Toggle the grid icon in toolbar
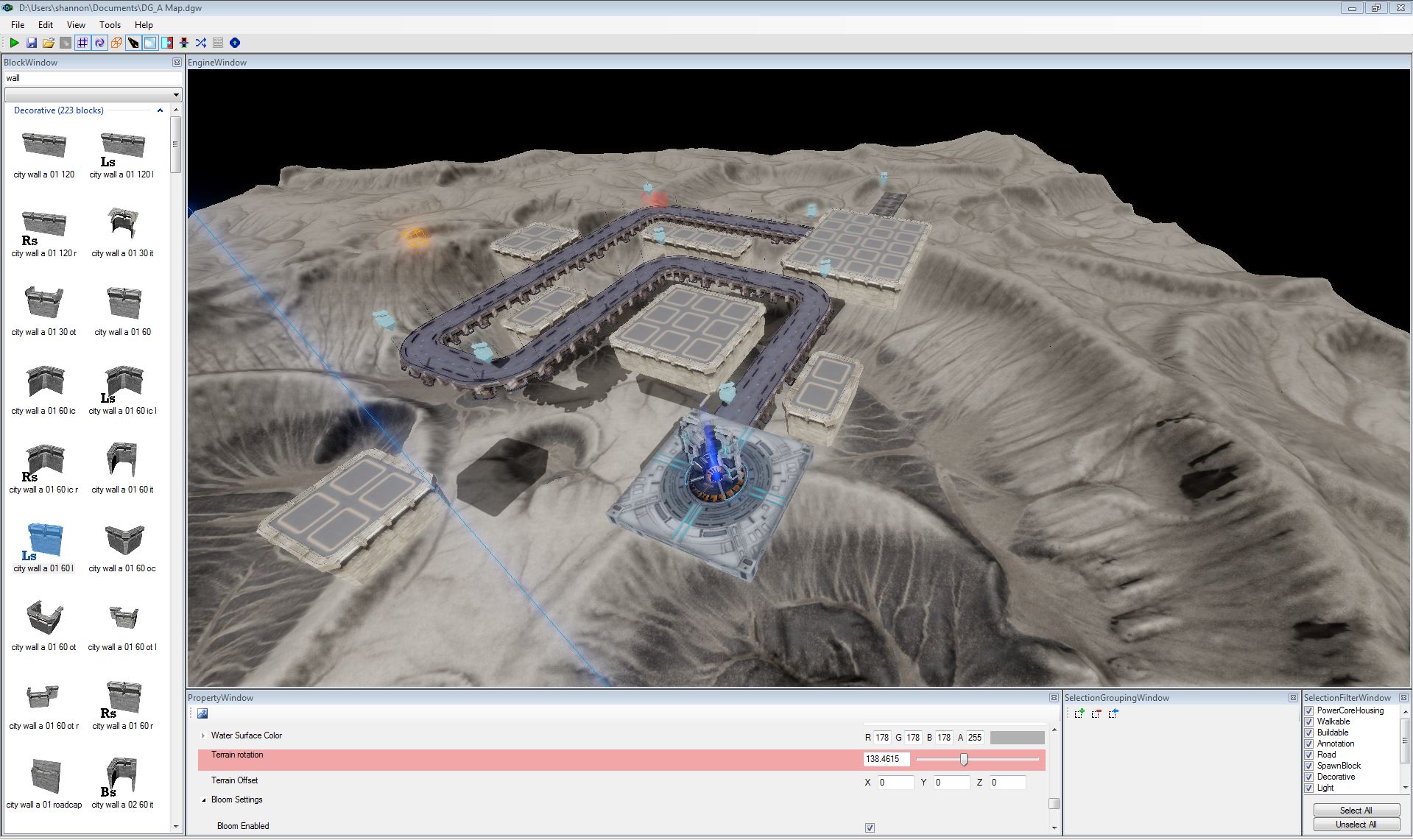This screenshot has width=1413, height=840. click(82, 43)
